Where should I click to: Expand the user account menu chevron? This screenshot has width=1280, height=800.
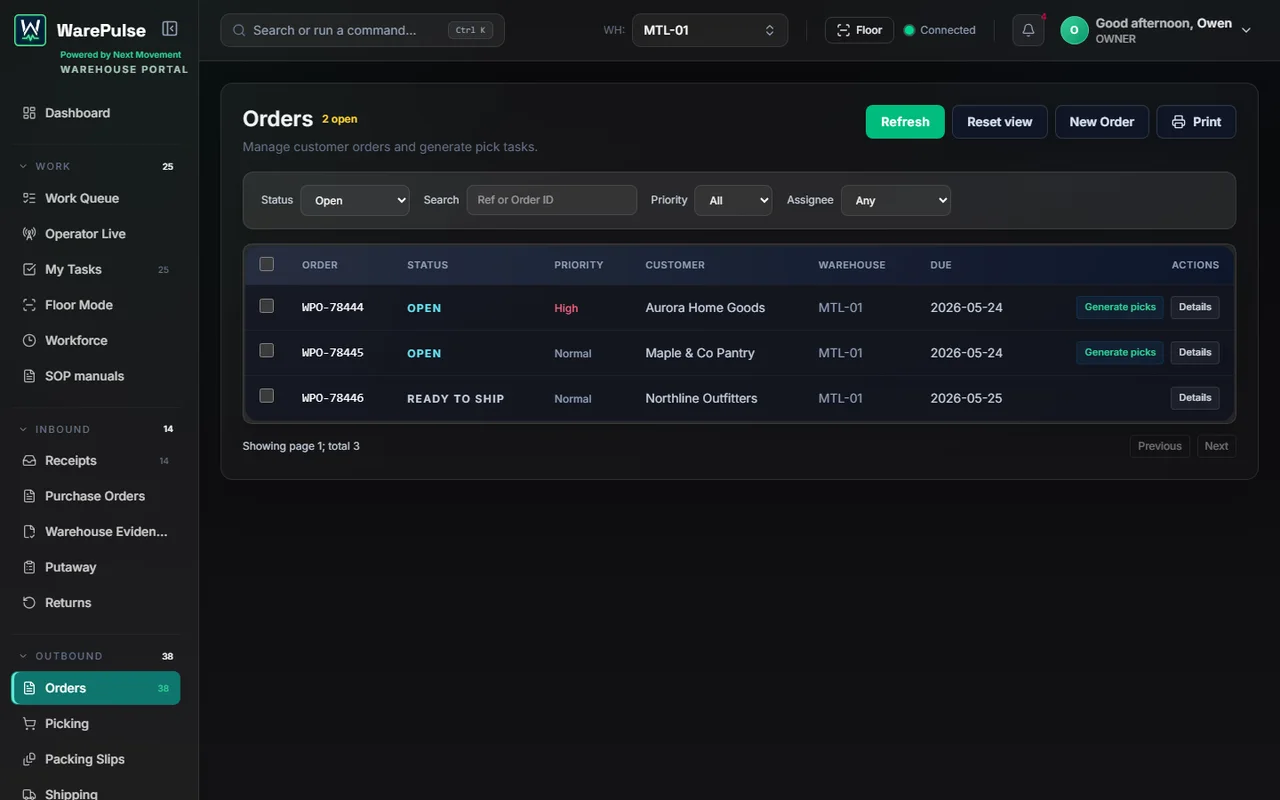click(1246, 30)
